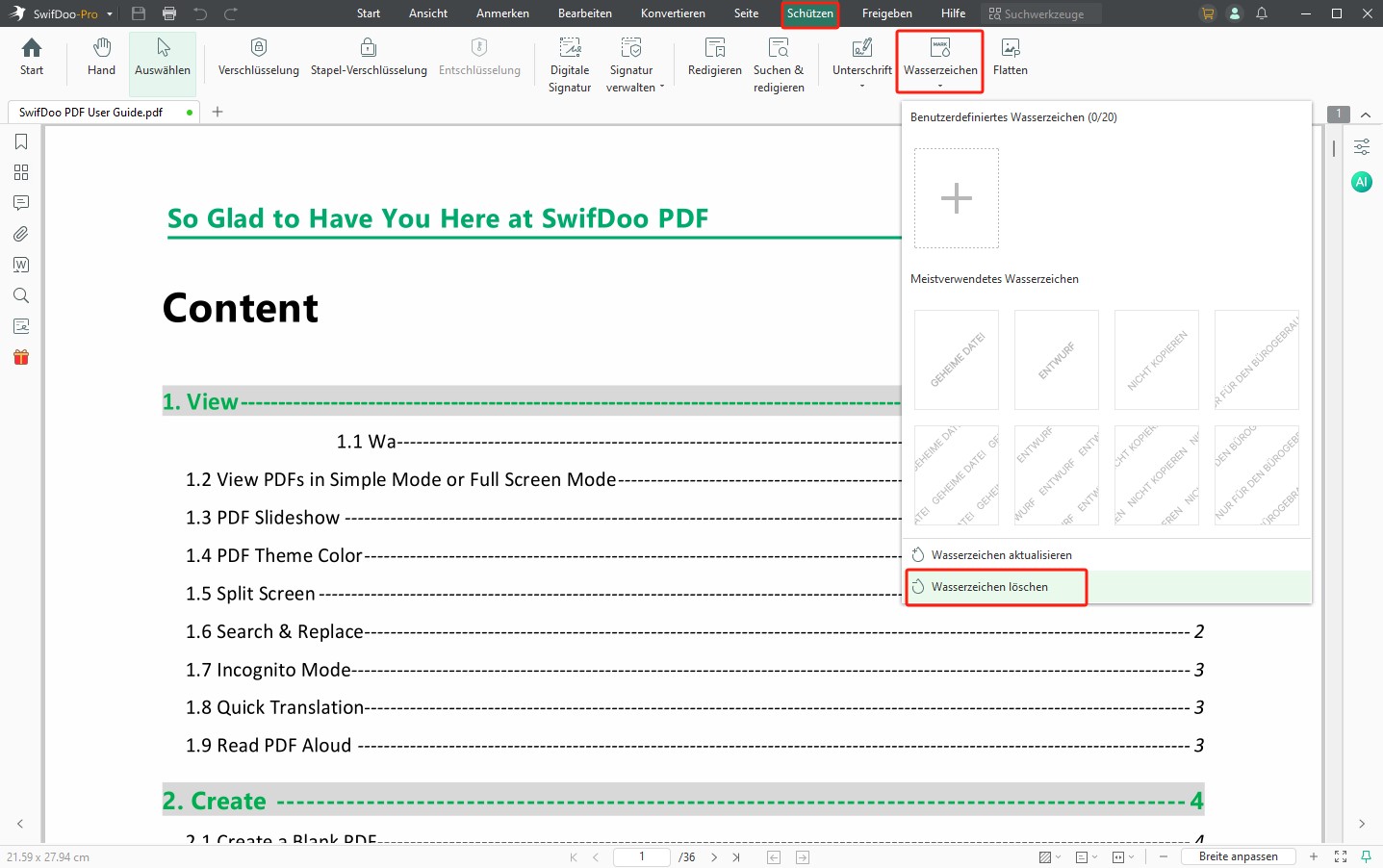Open the SwifDoo-Pro application menu arrow

110,14
